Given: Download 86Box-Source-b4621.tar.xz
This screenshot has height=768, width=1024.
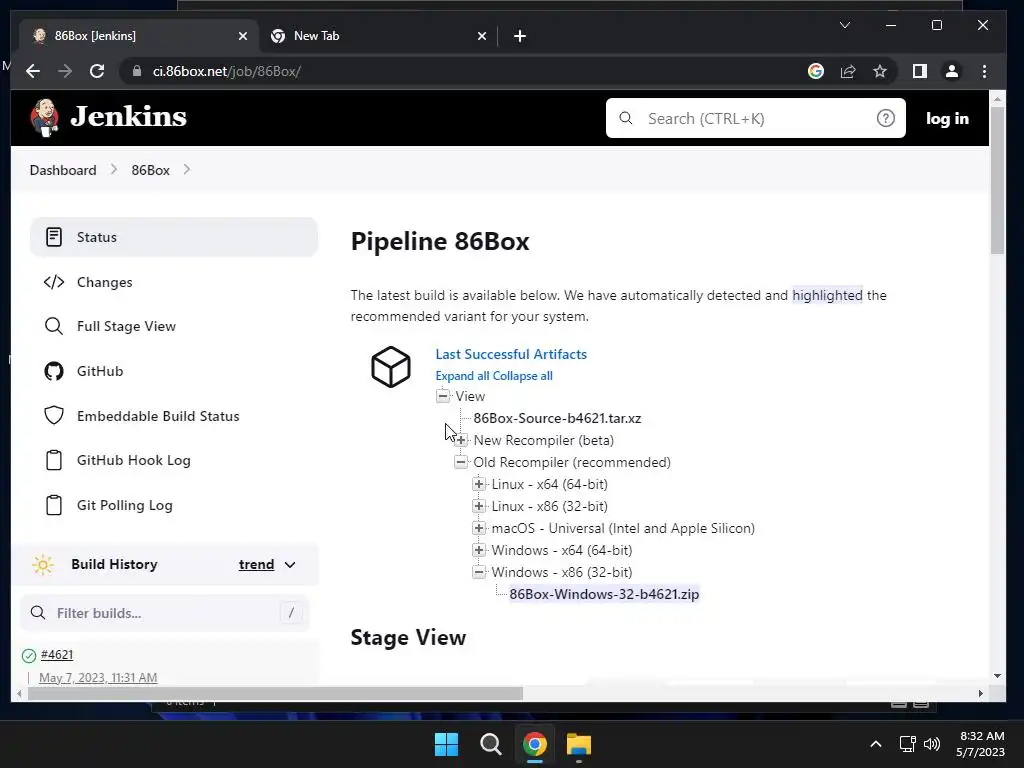Looking at the screenshot, I should [557, 418].
